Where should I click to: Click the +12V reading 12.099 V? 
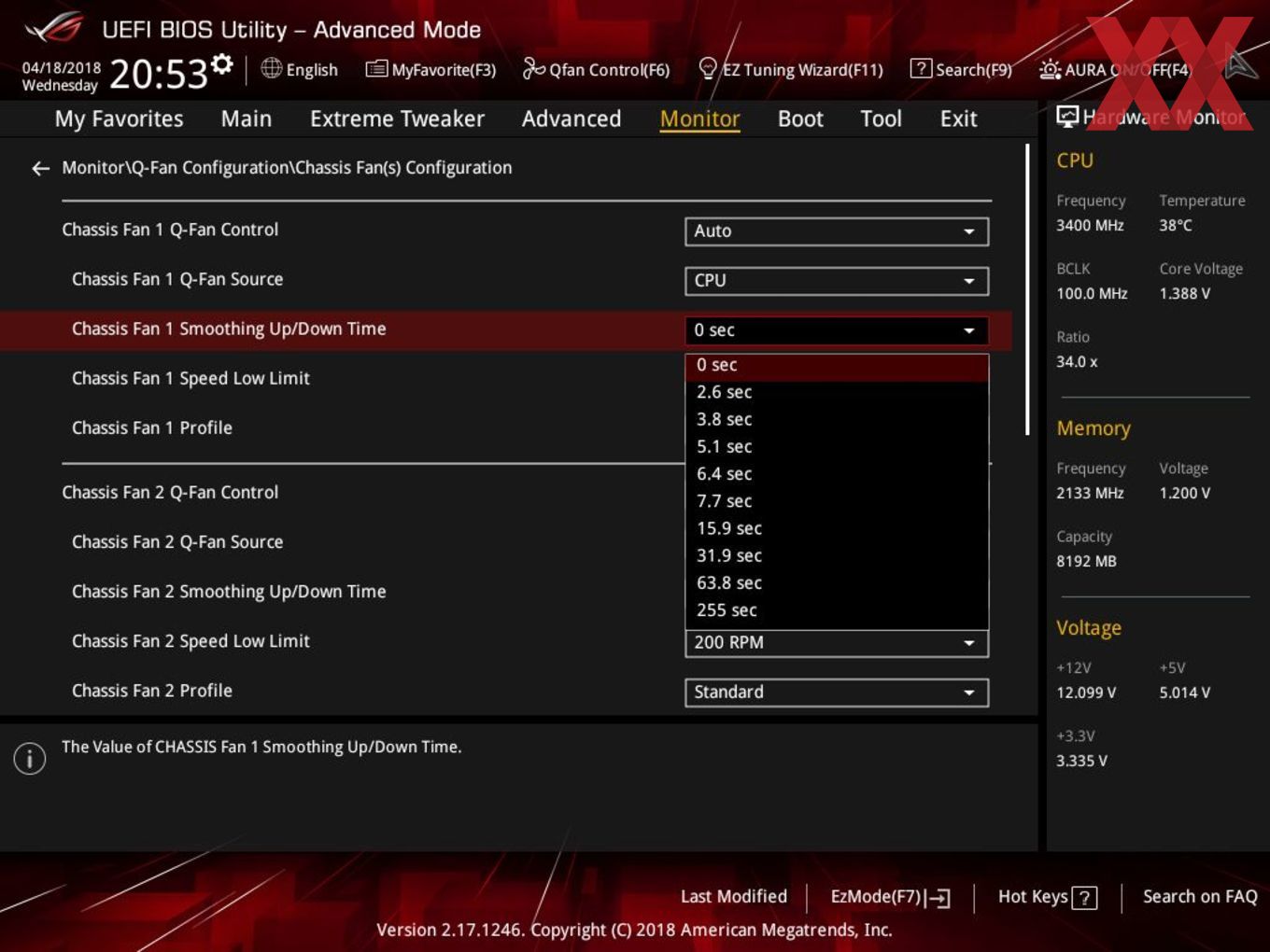tap(1086, 693)
